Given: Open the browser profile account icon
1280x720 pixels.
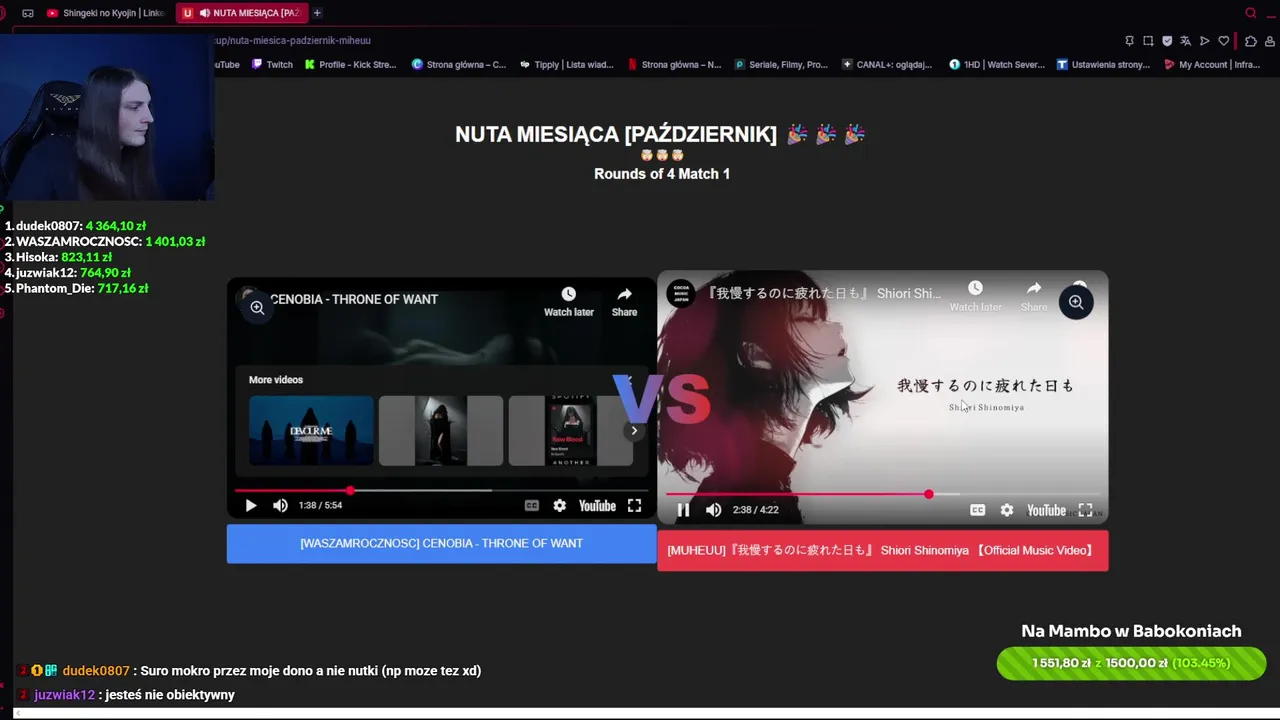Looking at the screenshot, I should (1270, 41).
